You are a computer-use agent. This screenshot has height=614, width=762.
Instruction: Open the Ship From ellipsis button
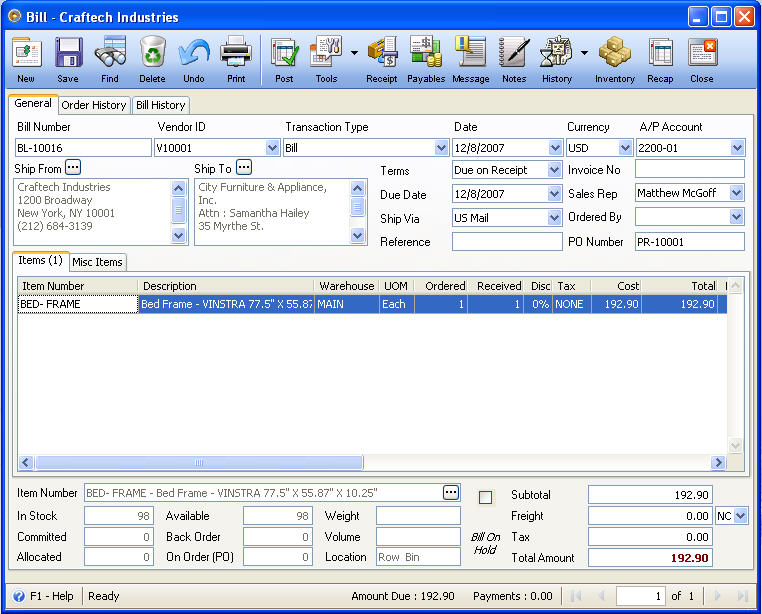pyautogui.click(x=73, y=168)
